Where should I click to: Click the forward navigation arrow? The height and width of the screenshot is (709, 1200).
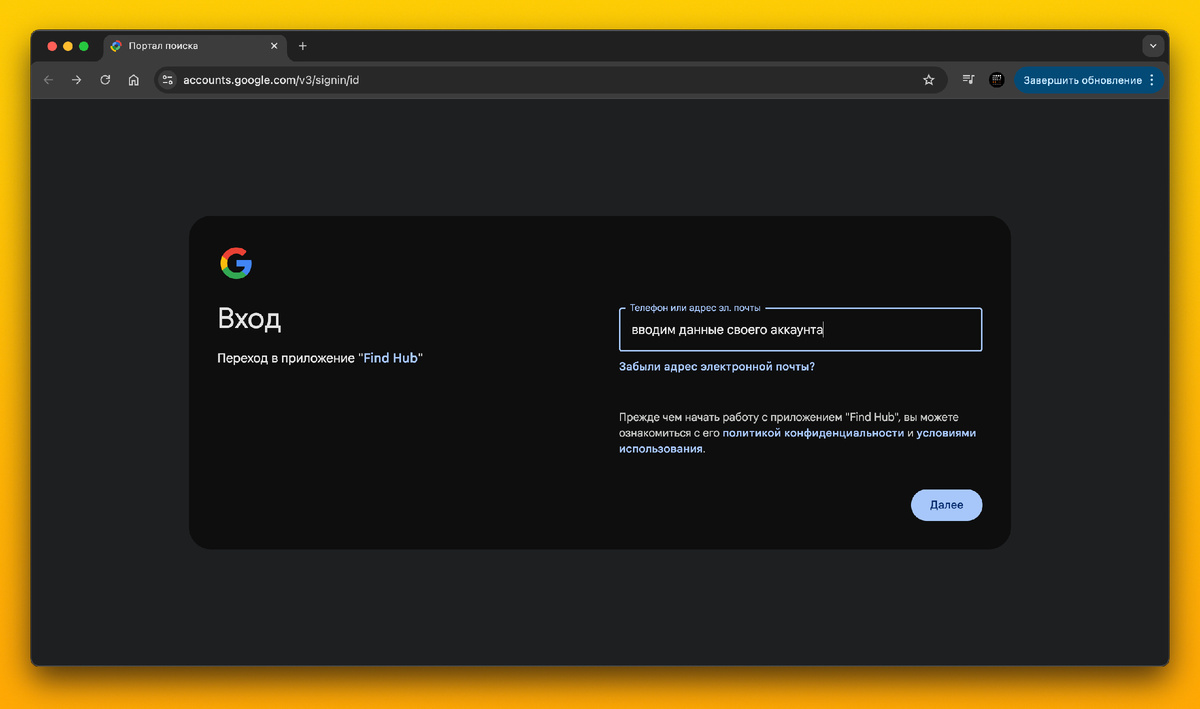point(77,80)
